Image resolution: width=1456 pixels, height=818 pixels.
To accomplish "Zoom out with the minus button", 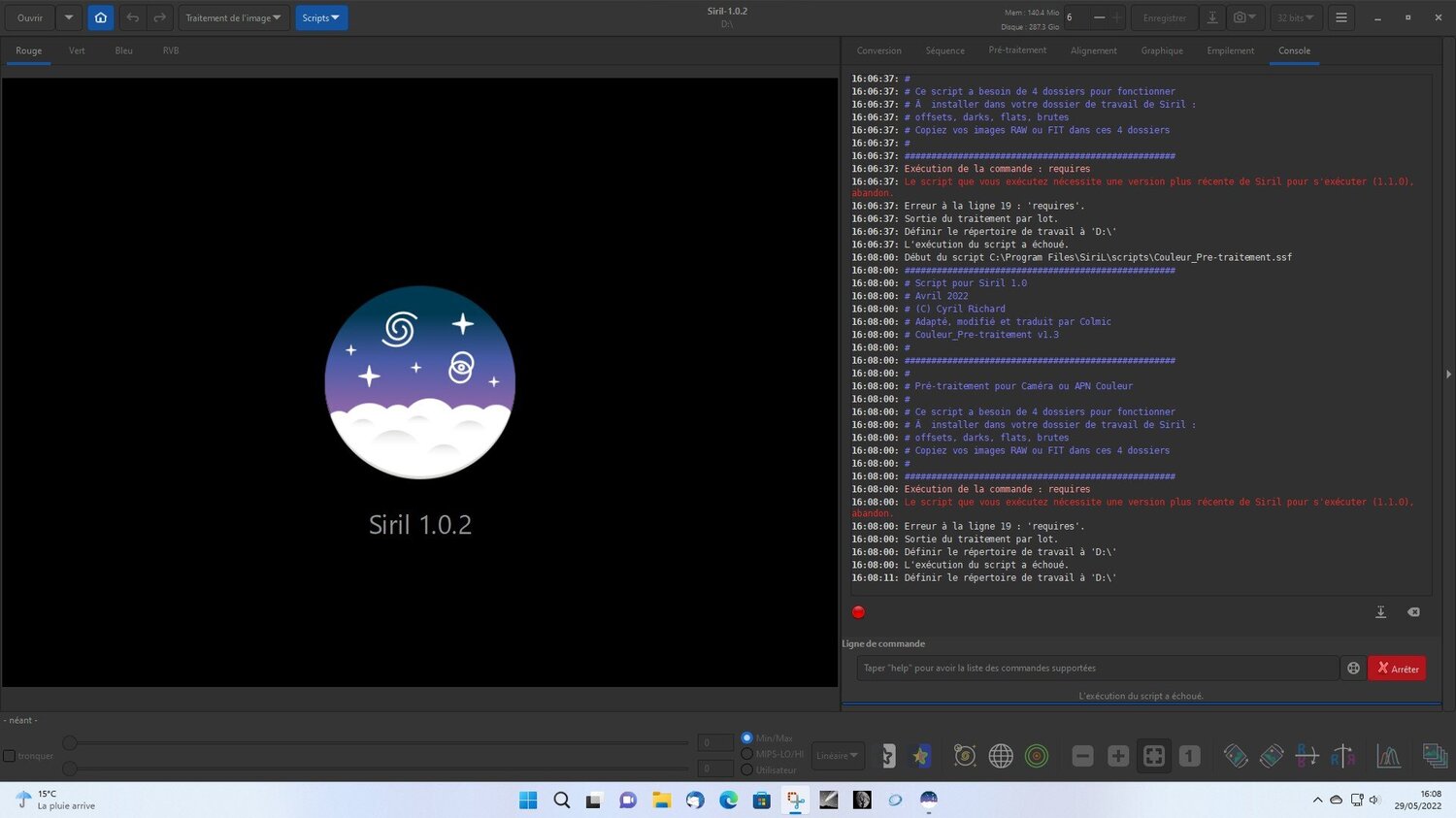I will (x=1083, y=756).
